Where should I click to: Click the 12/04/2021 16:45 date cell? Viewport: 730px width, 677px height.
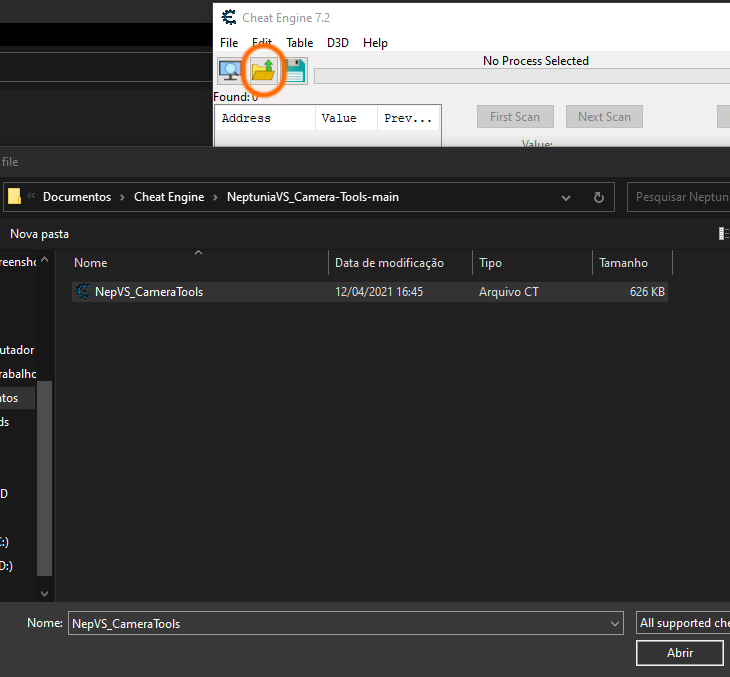[x=379, y=292]
